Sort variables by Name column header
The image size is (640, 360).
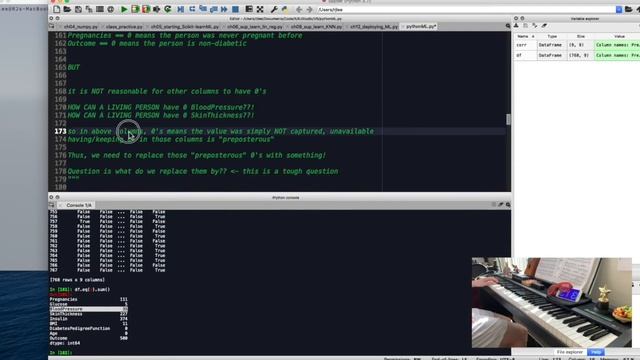(525, 36)
